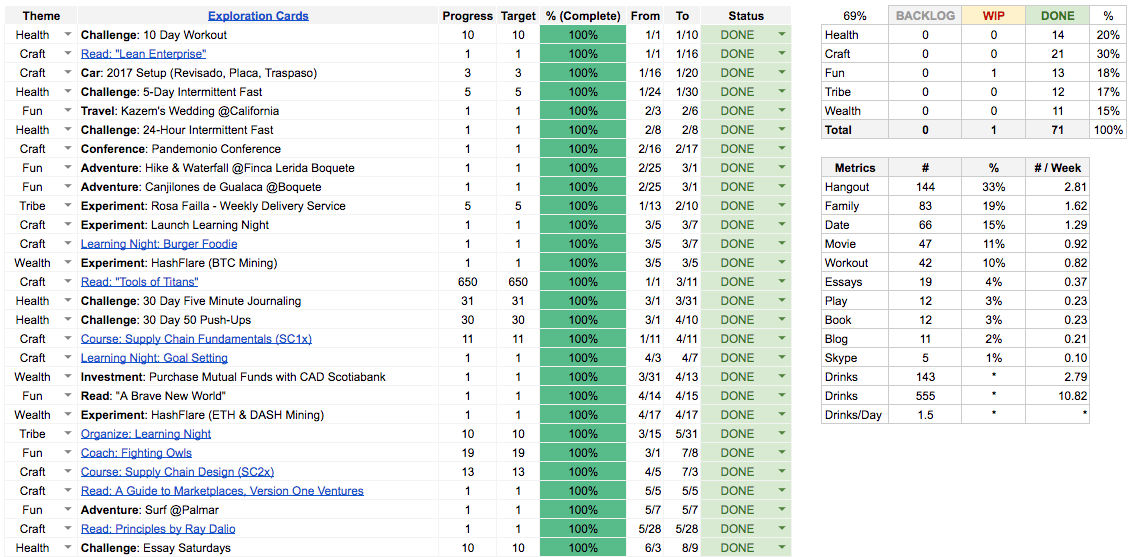This screenshot has height=557, width=1132.
Task: Select the green 100% cell for Tools of Titans
Action: (x=583, y=282)
